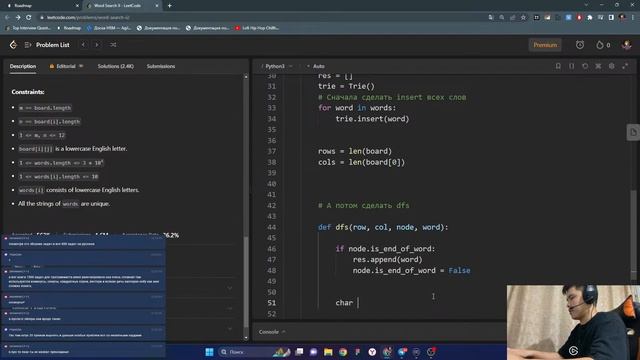Enter fullscreen editor mode icon
640x360 pixels.
[625, 66]
